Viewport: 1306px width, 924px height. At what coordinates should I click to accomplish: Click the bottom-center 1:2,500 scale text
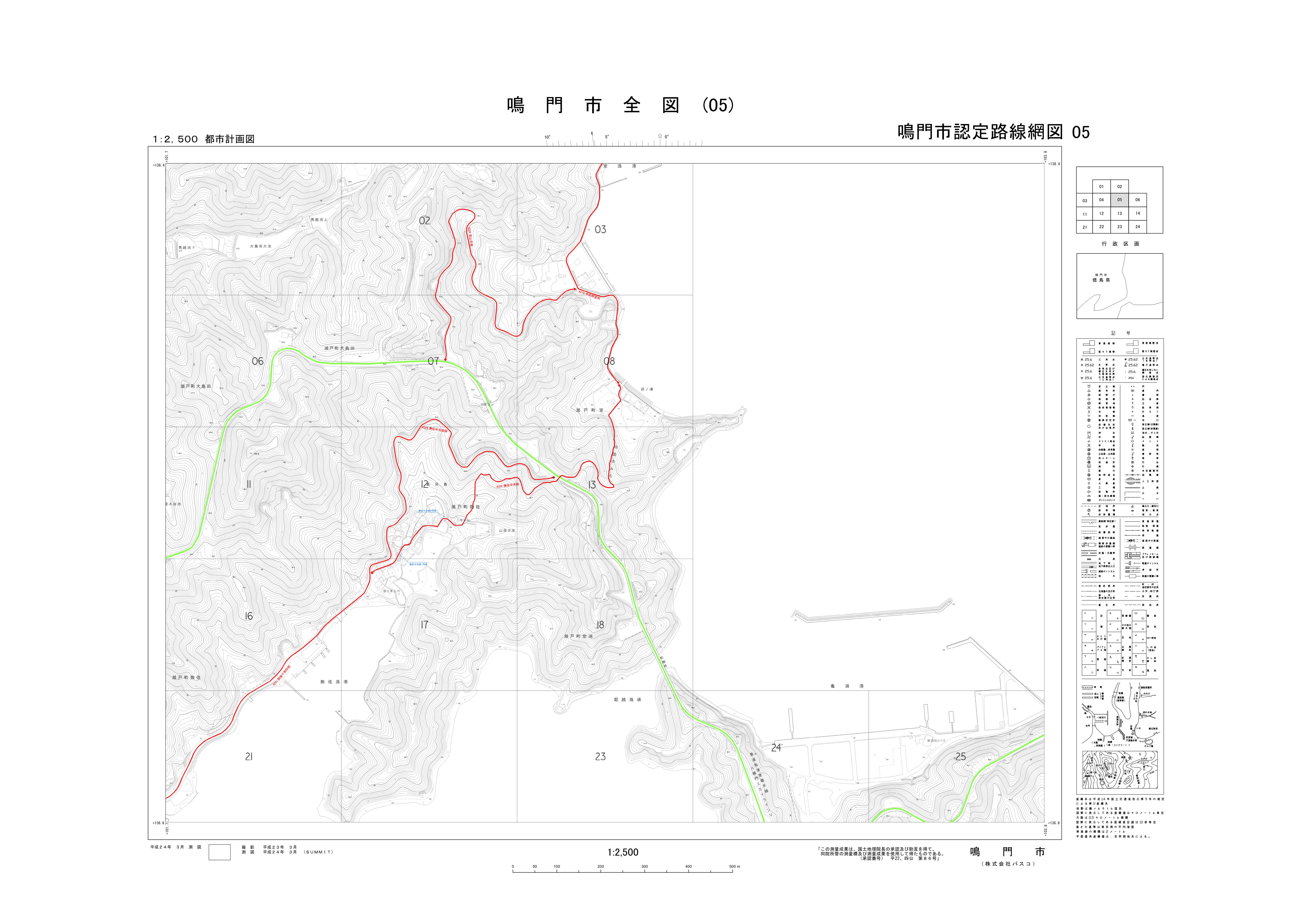(623, 852)
